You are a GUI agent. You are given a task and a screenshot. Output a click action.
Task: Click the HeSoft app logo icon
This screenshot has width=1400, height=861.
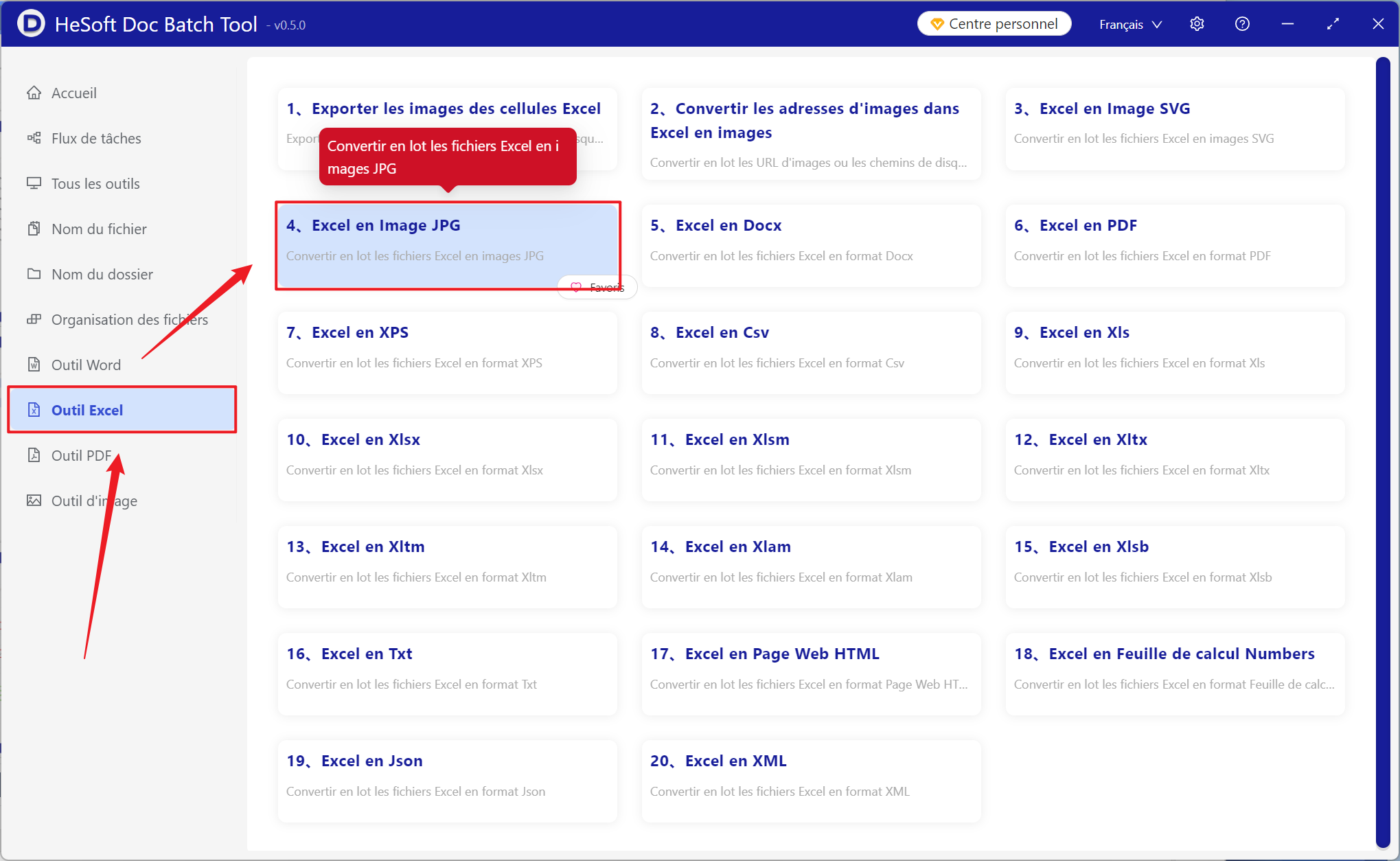coord(31,23)
